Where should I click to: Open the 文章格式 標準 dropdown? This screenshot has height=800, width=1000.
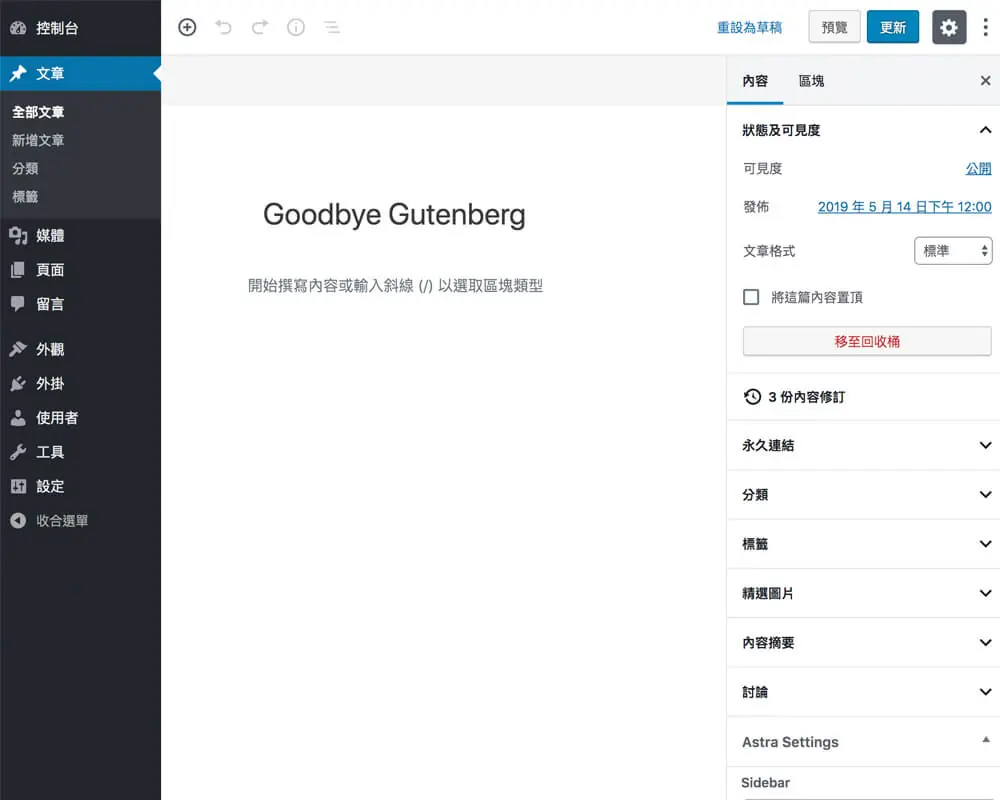(953, 251)
